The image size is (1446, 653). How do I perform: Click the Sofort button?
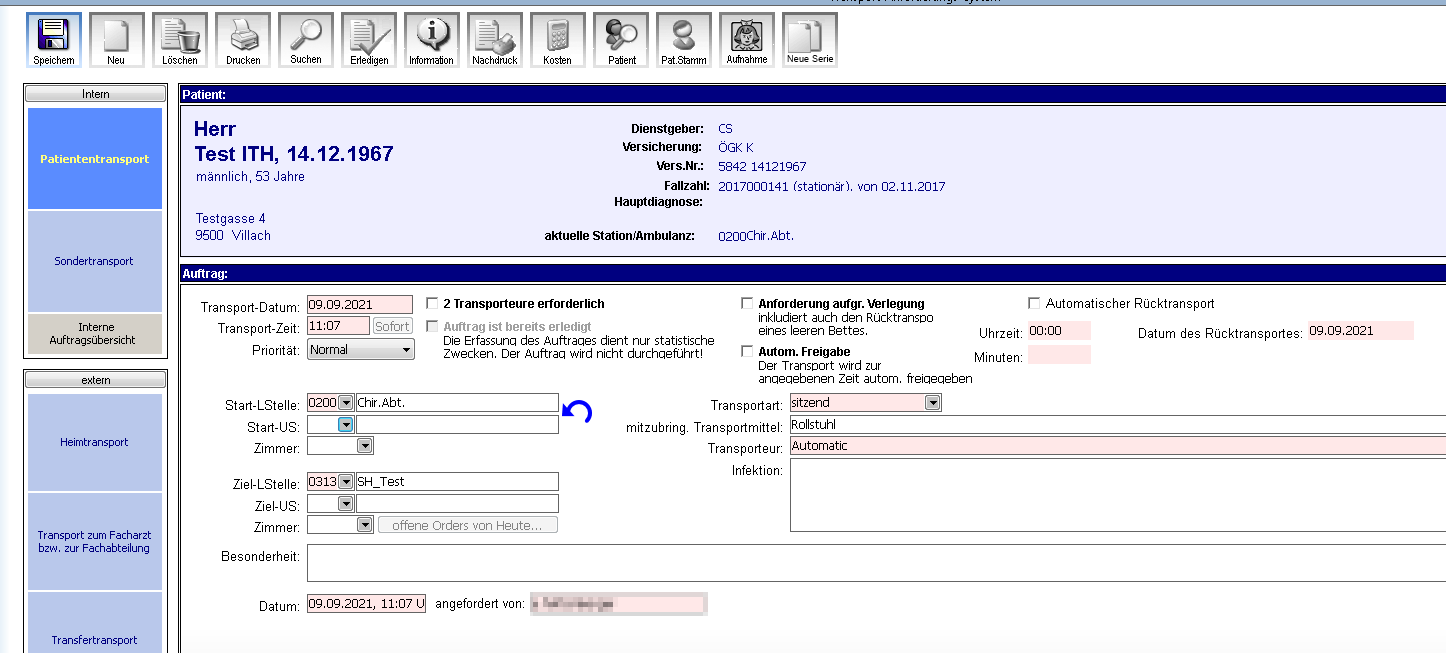393,326
